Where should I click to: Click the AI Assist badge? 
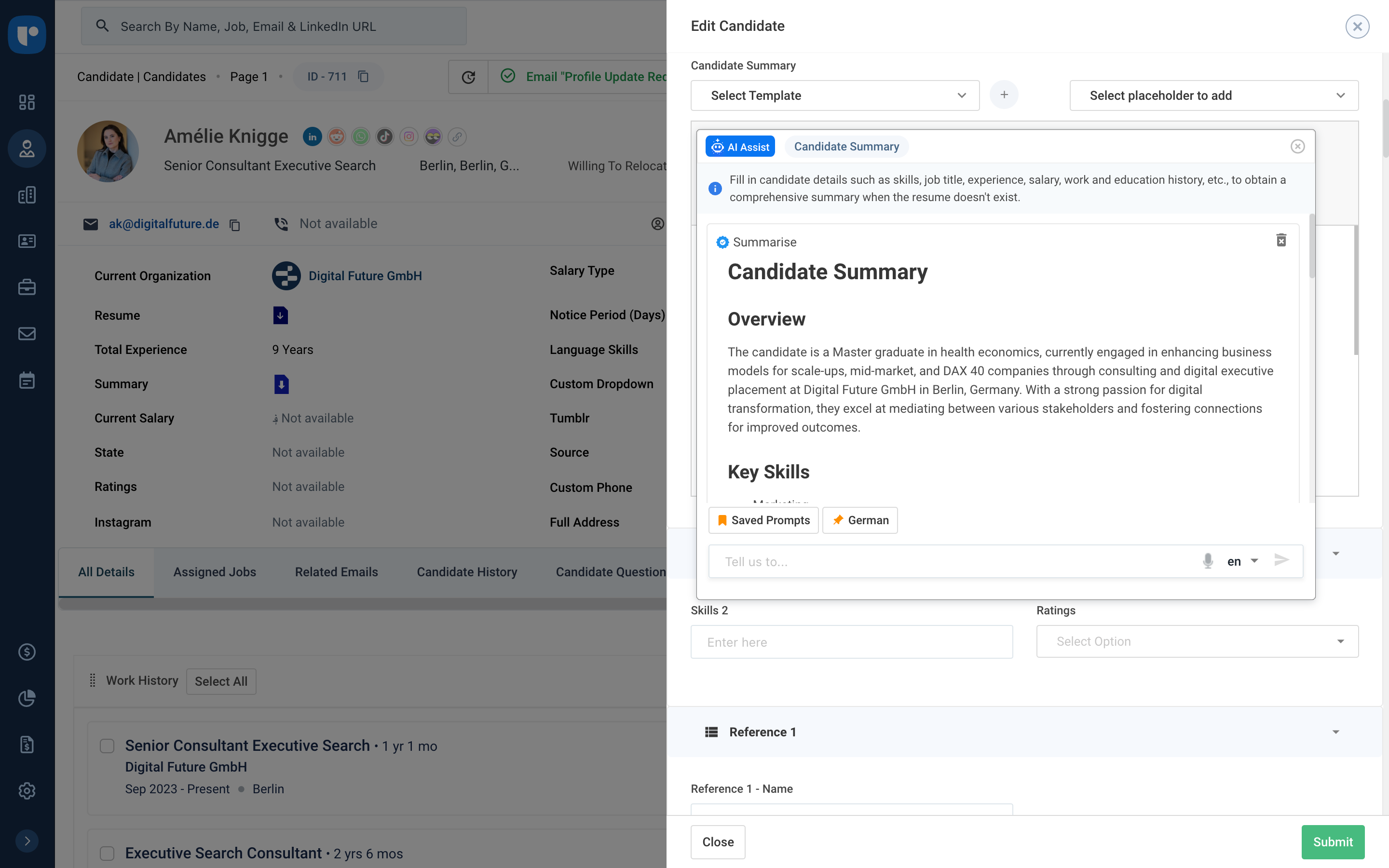tap(740, 147)
